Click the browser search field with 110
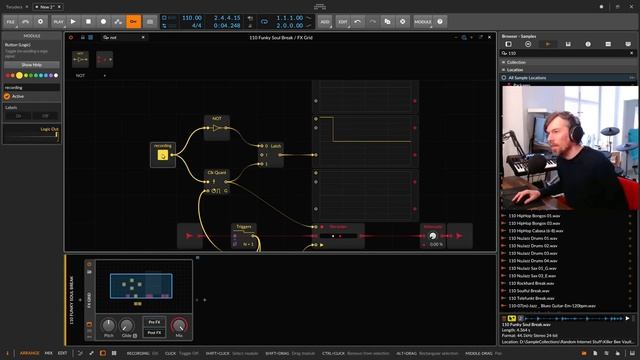The image size is (640, 360). point(567,53)
